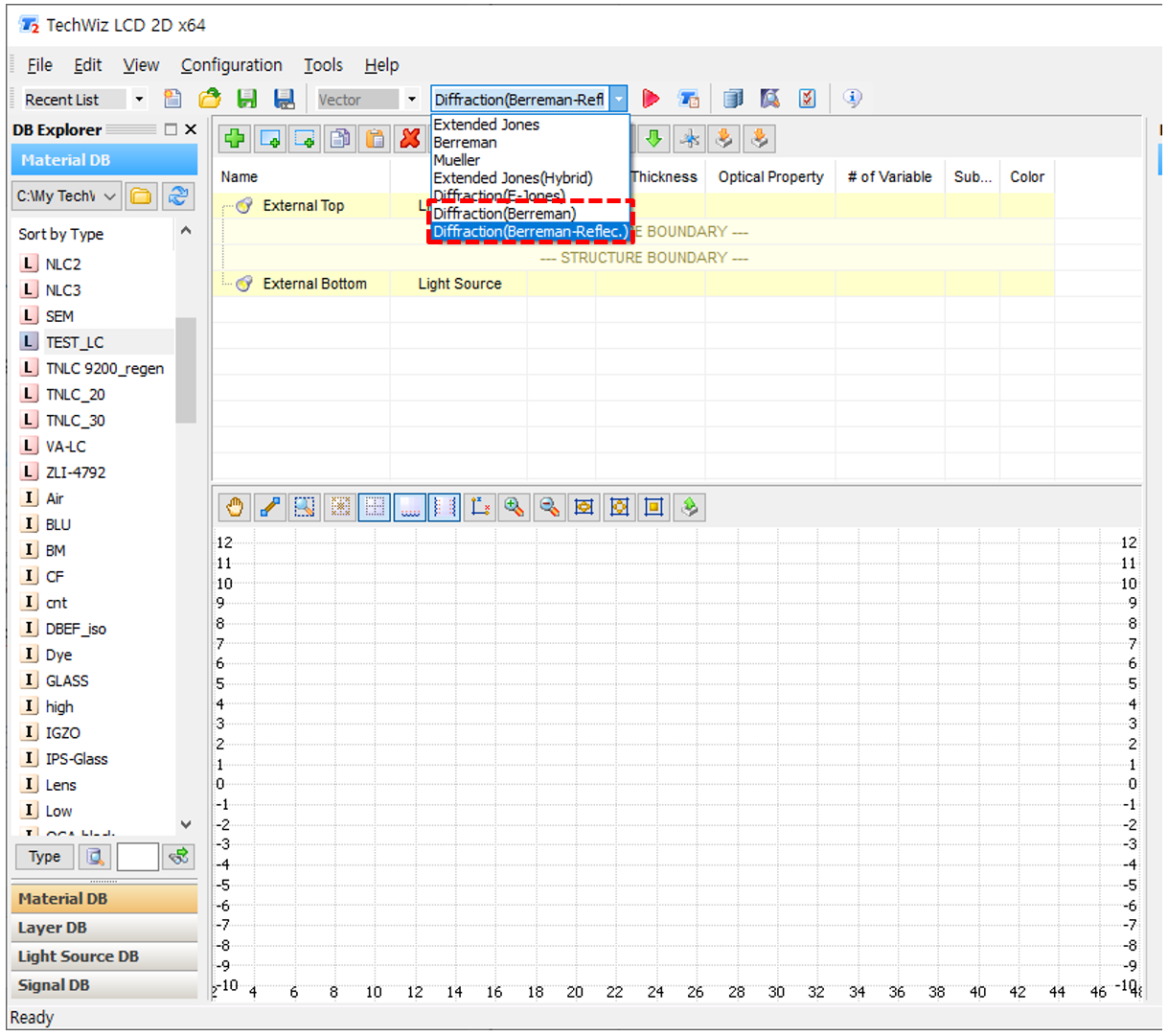The image size is (1168, 1036).
Task: Open the Recent List dropdown
Action: click(x=139, y=100)
